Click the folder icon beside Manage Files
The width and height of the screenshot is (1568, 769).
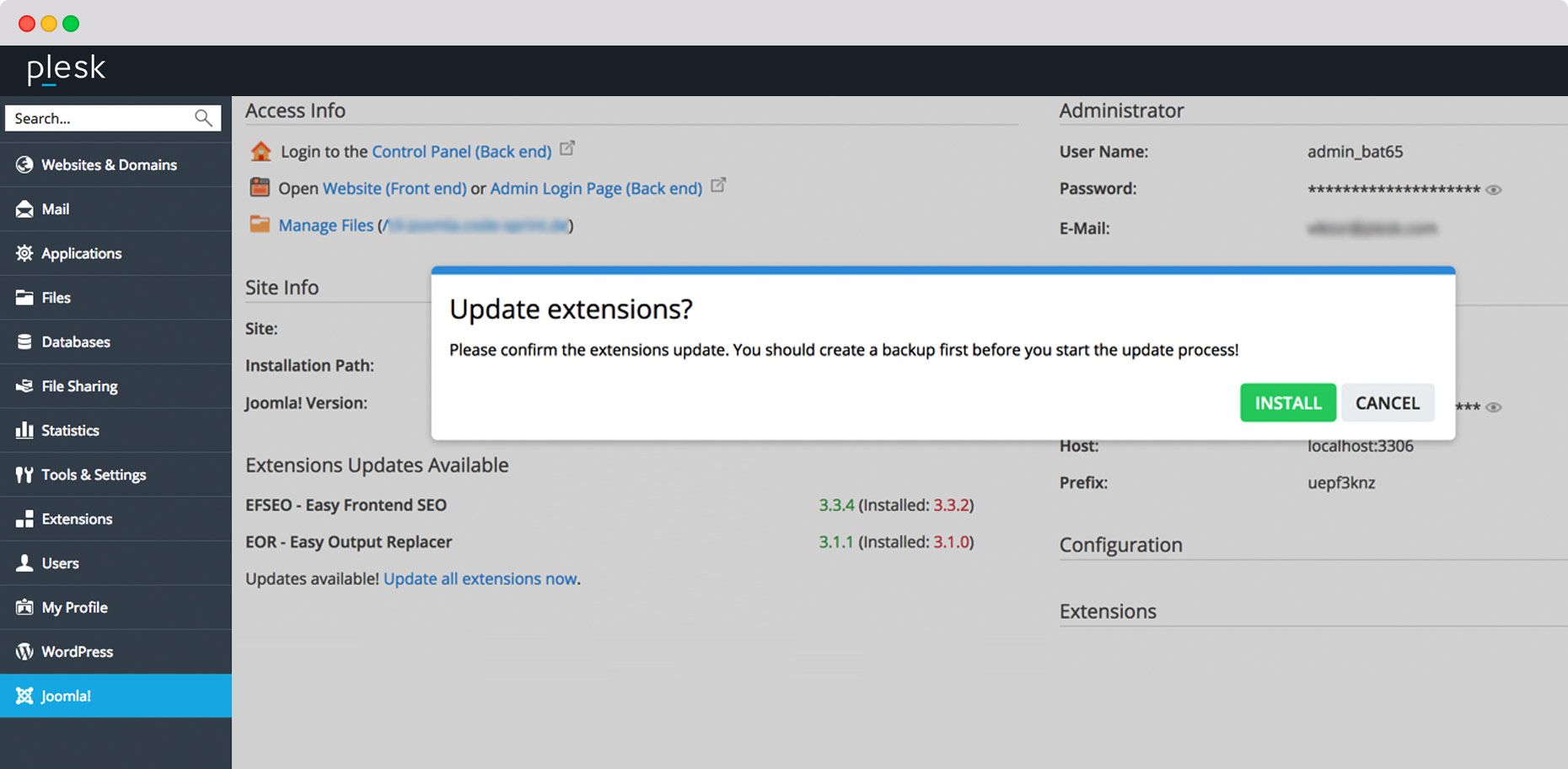pyautogui.click(x=260, y=224)
